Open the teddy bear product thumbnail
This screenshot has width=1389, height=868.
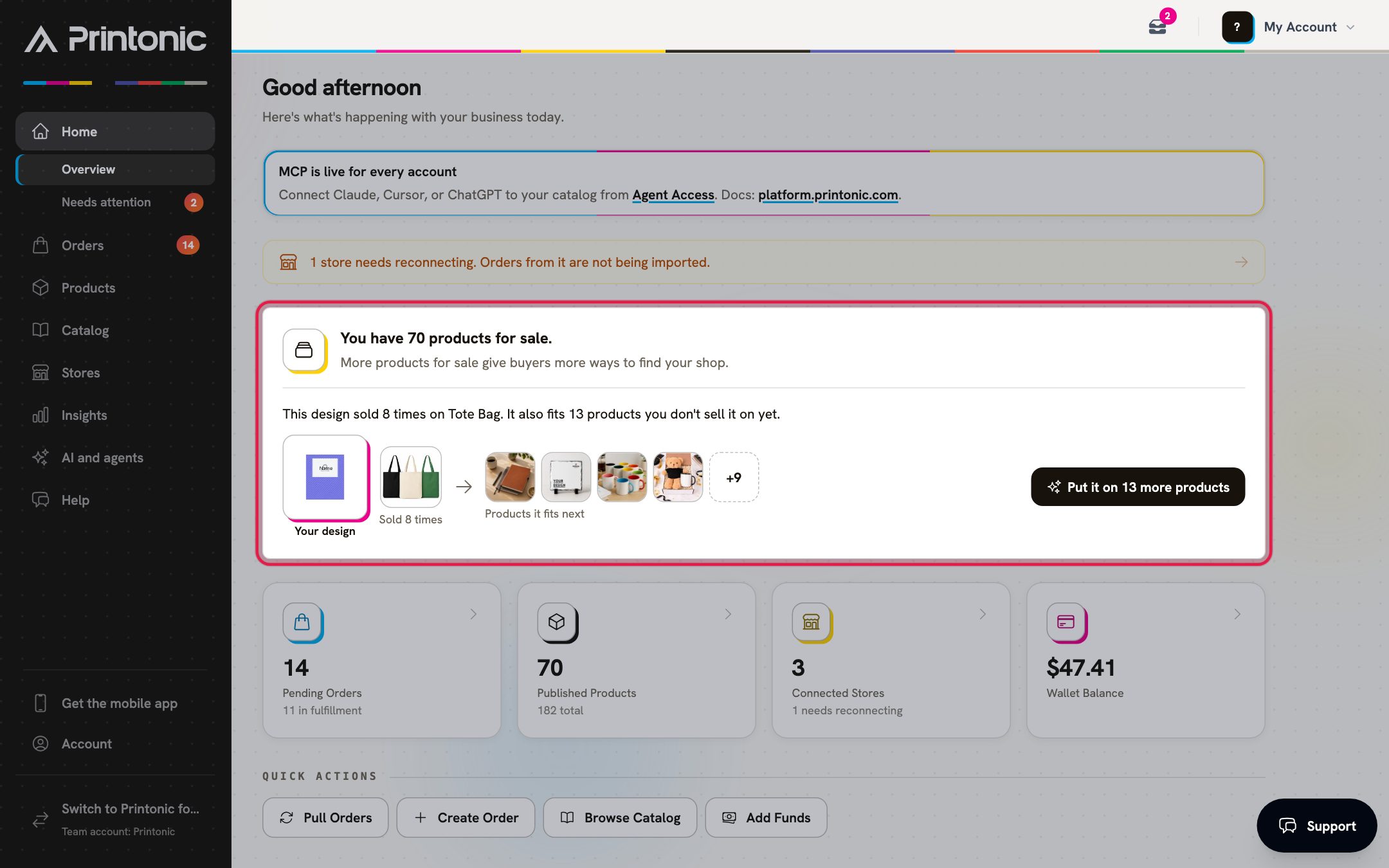[678, 477]
